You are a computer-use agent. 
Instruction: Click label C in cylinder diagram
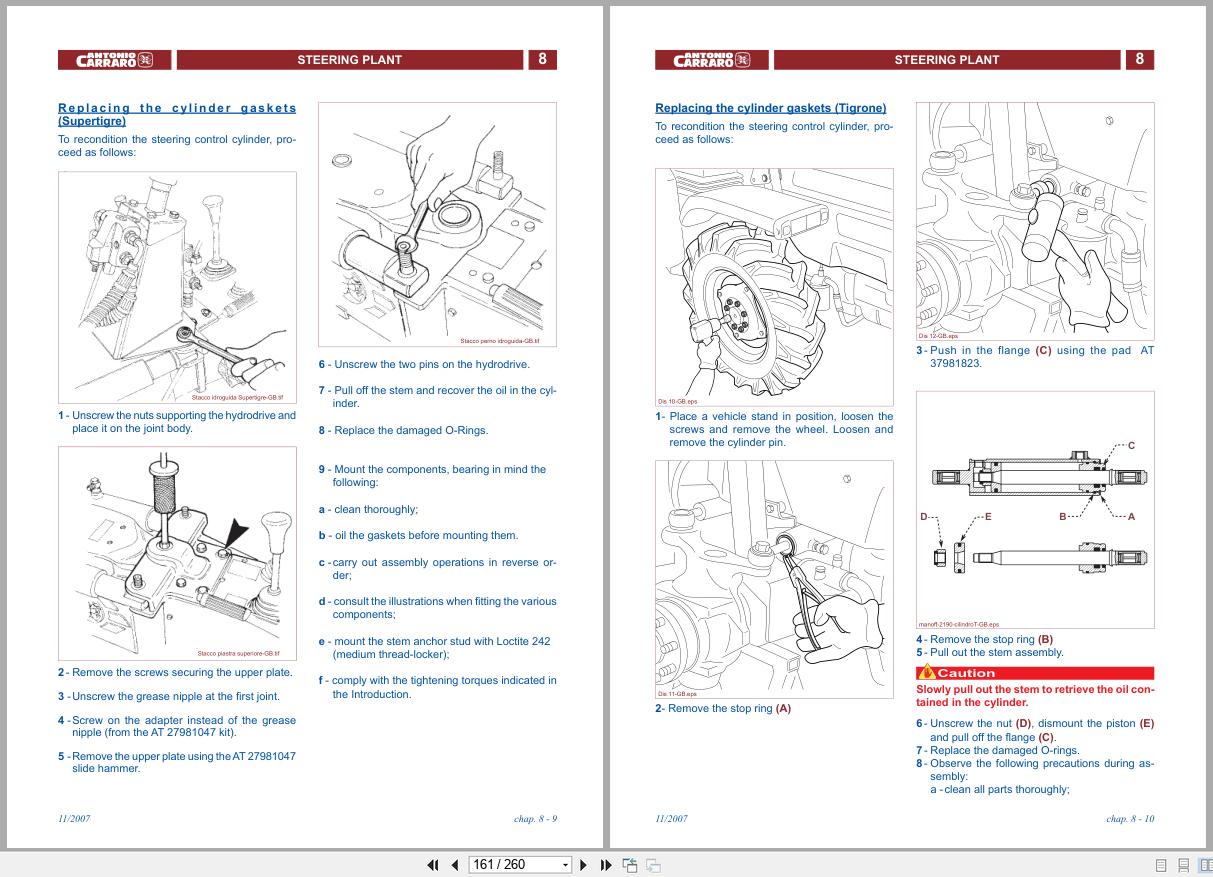(x=1131, y=446)
